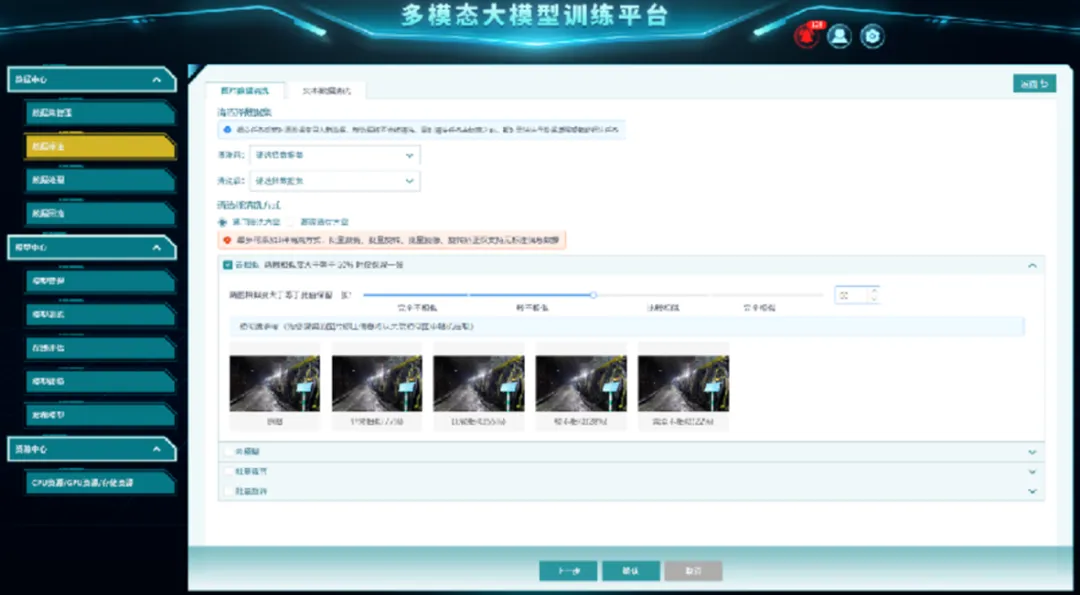The height and width of the screenshot is (595, 1080).
Task: Increase the blur threshold with the up arrow
Action: [873, 290]
